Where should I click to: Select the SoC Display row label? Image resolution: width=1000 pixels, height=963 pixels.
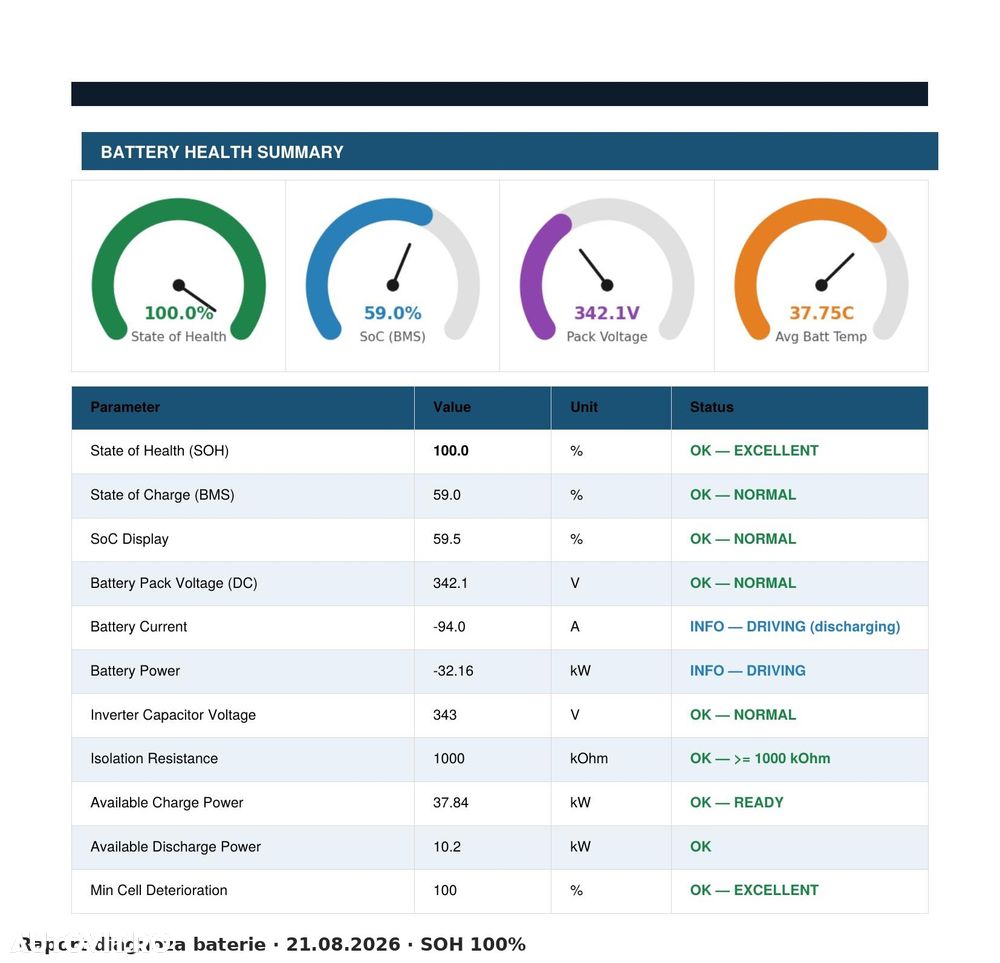click(x=129, y=539)
